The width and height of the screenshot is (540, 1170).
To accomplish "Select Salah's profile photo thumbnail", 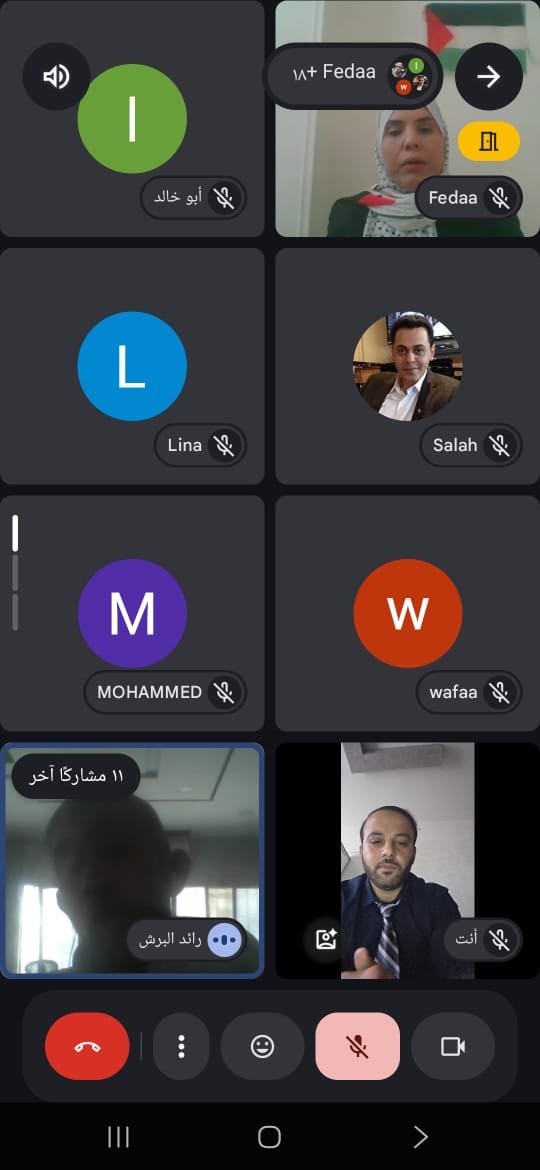I will tap(406, 366).
